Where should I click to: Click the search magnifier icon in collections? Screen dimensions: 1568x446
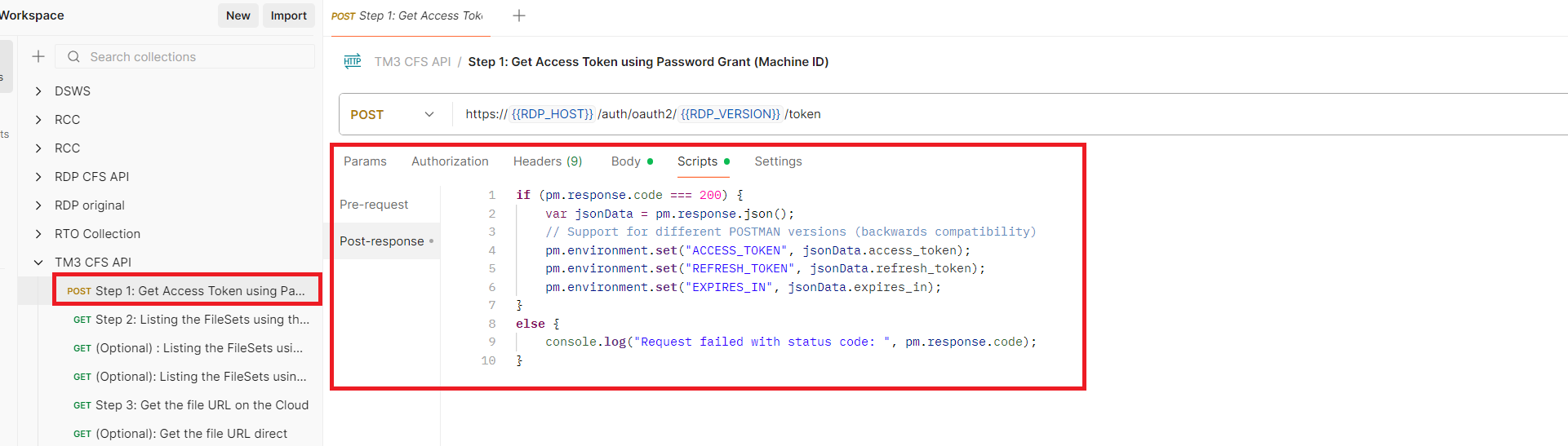tap(73, 57)
